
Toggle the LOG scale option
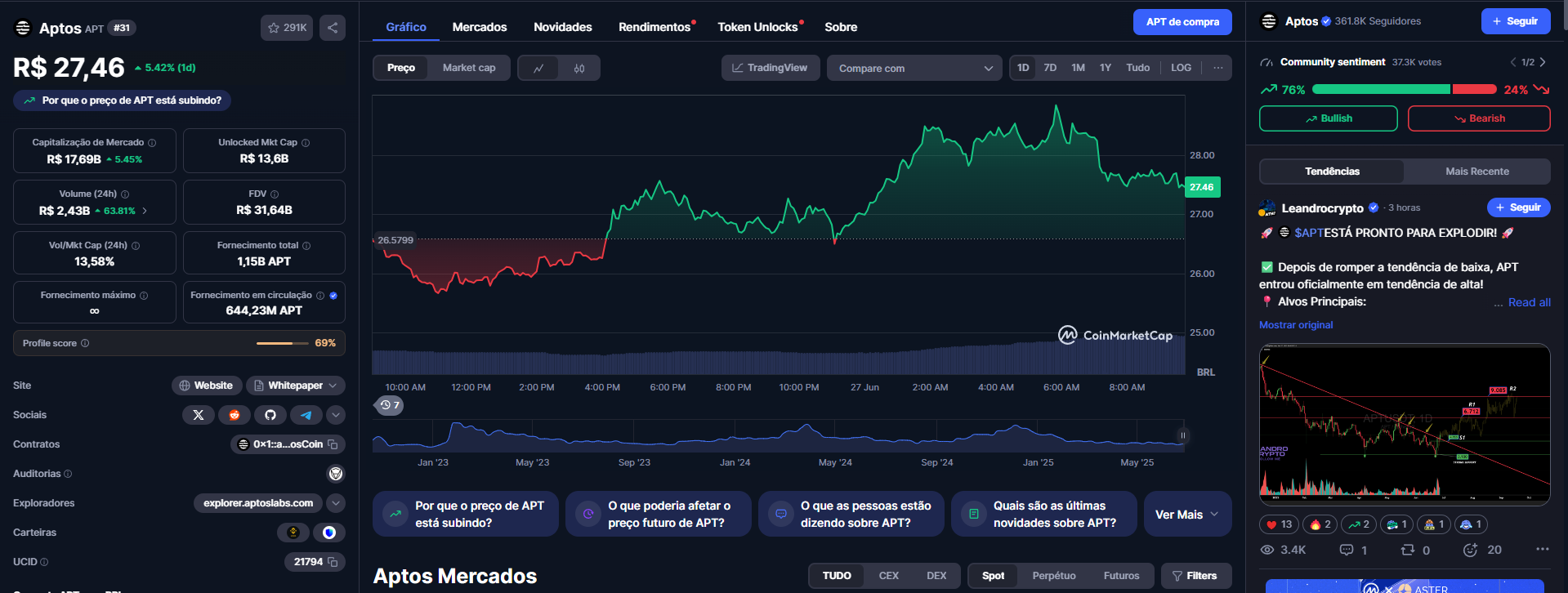(1181, 68)
